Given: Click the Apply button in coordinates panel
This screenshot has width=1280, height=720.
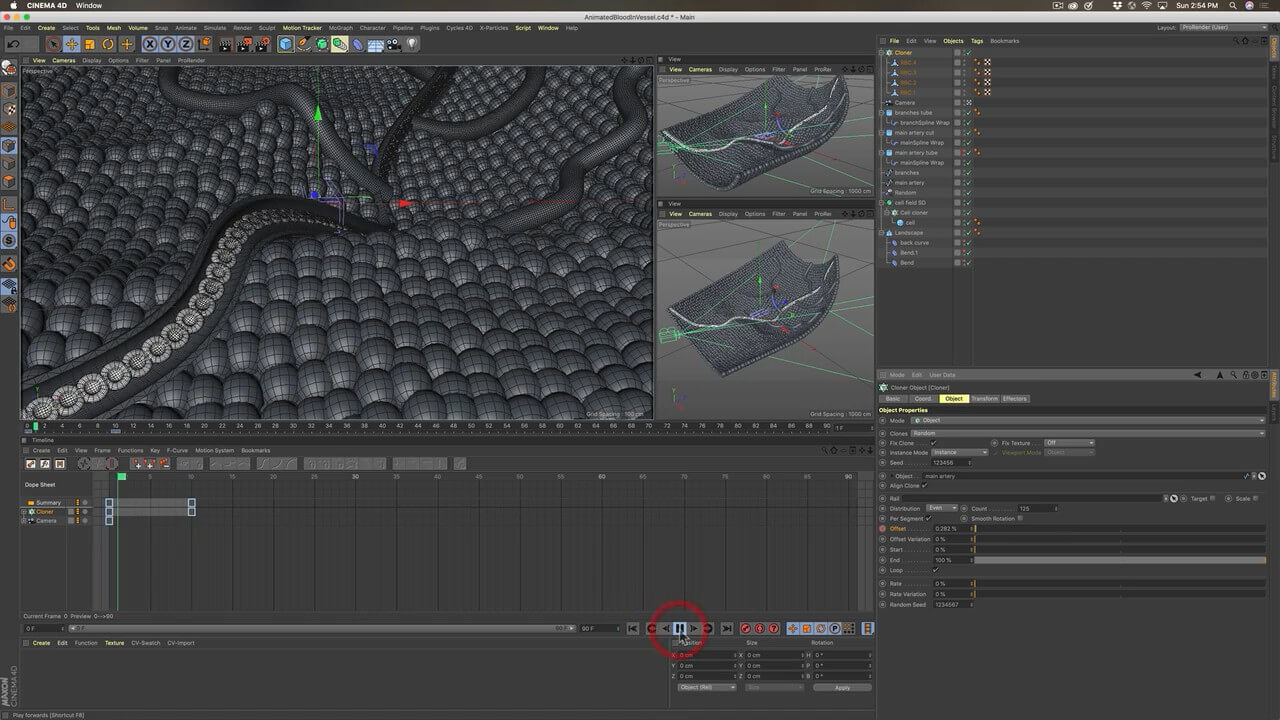Looking at the screenshot, I should [x=842, y=687].
